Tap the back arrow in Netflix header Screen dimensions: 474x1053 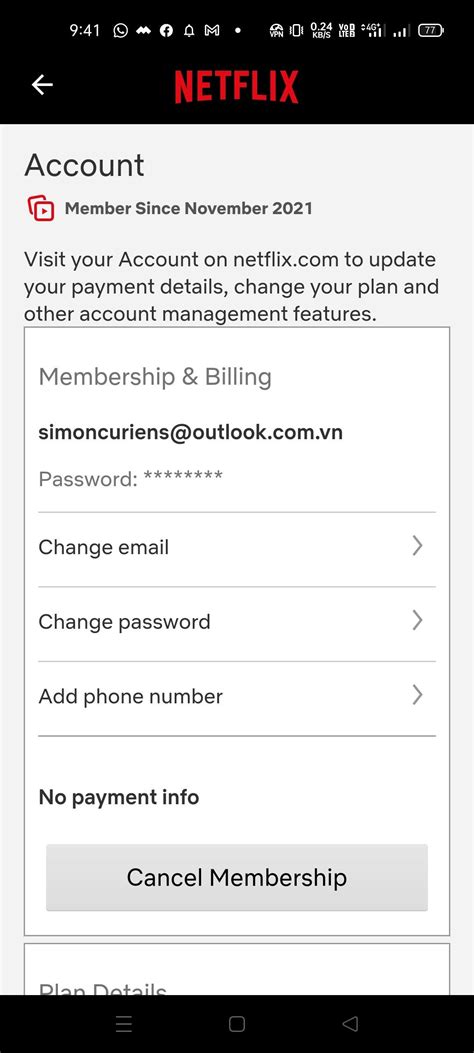(42, 85)
